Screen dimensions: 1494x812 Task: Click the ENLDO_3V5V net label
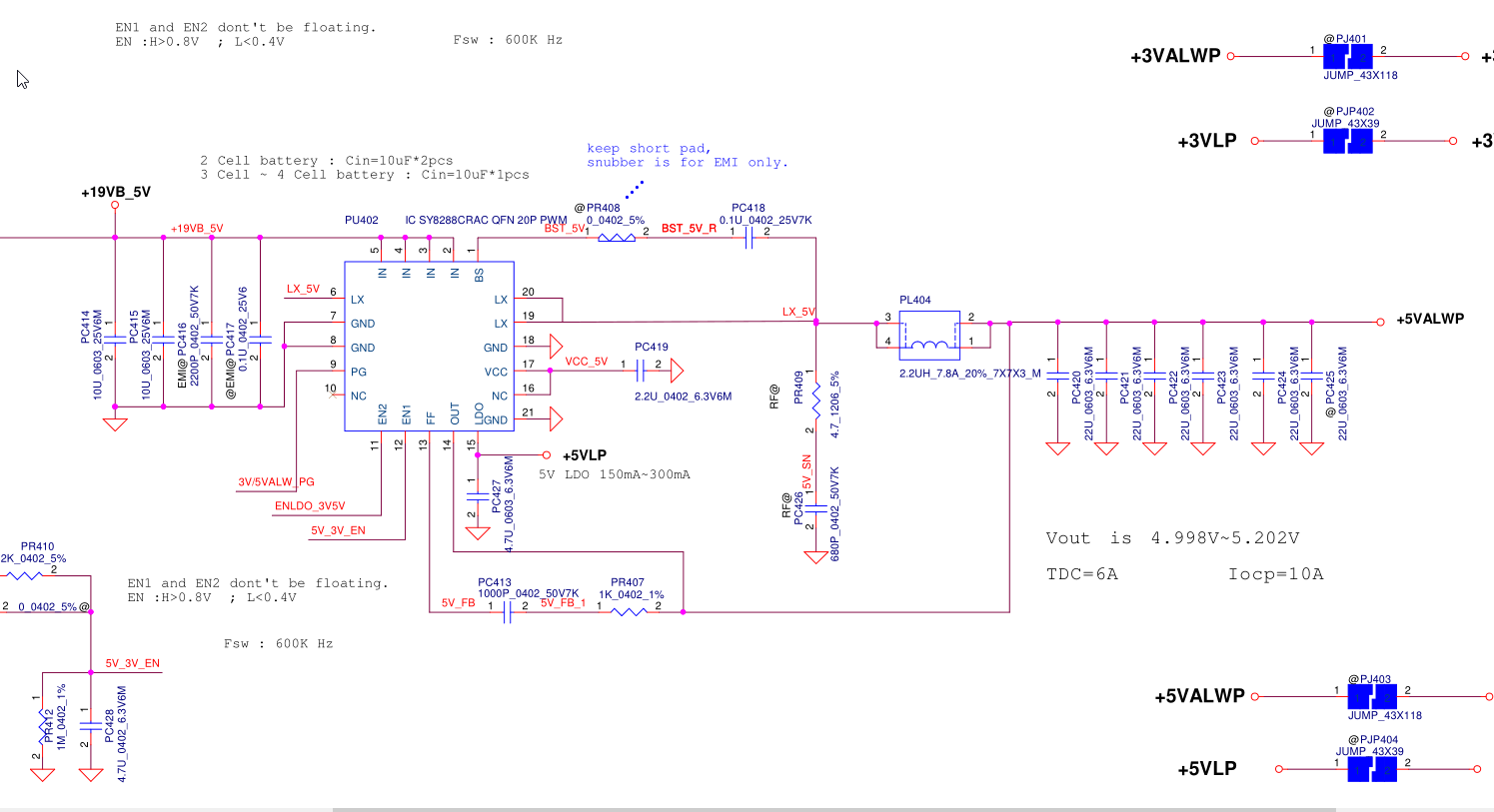tap(310, 506)
